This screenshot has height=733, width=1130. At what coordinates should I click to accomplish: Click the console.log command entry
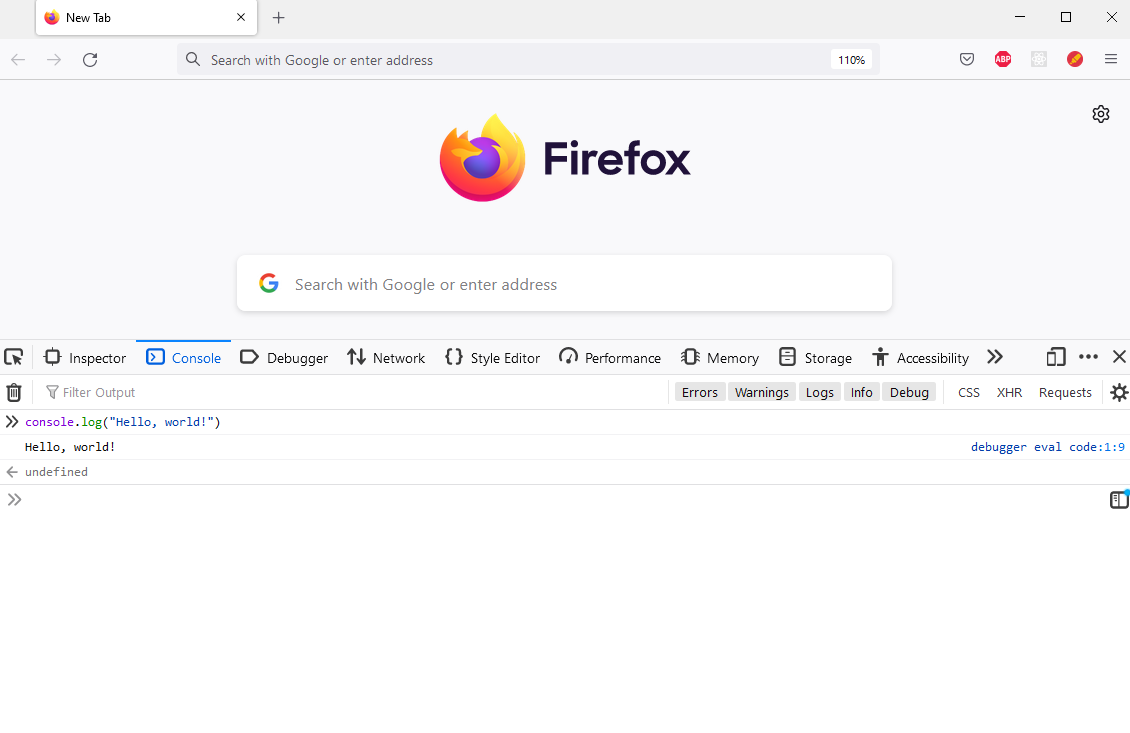(x=123, y=422)
